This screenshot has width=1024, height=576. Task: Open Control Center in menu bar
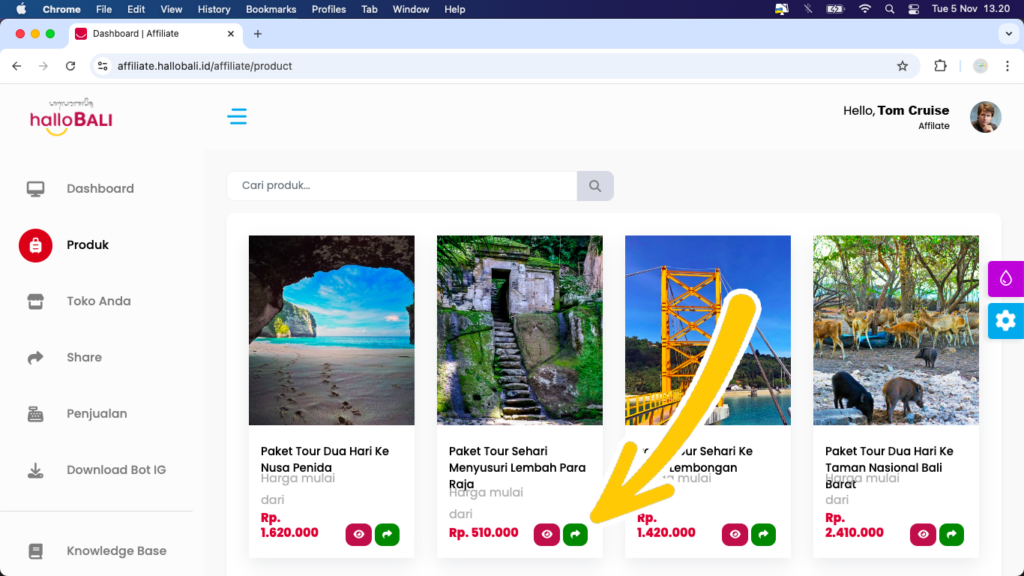914,9
